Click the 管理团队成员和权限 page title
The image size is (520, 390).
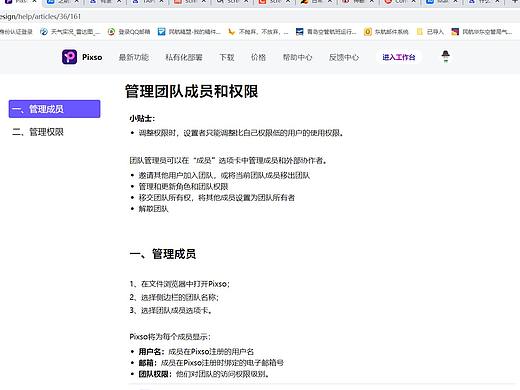click(x=192, y=91)
